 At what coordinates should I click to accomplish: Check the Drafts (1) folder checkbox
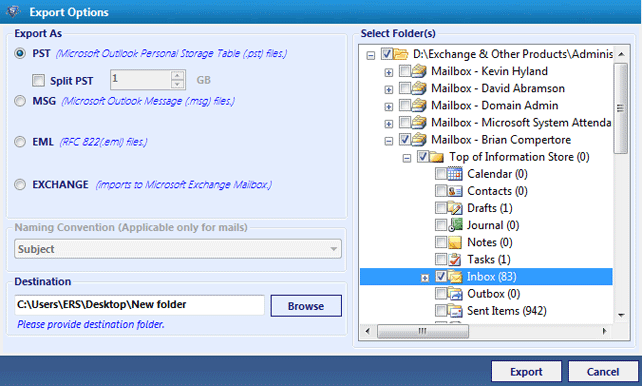(x=441, y=208)
